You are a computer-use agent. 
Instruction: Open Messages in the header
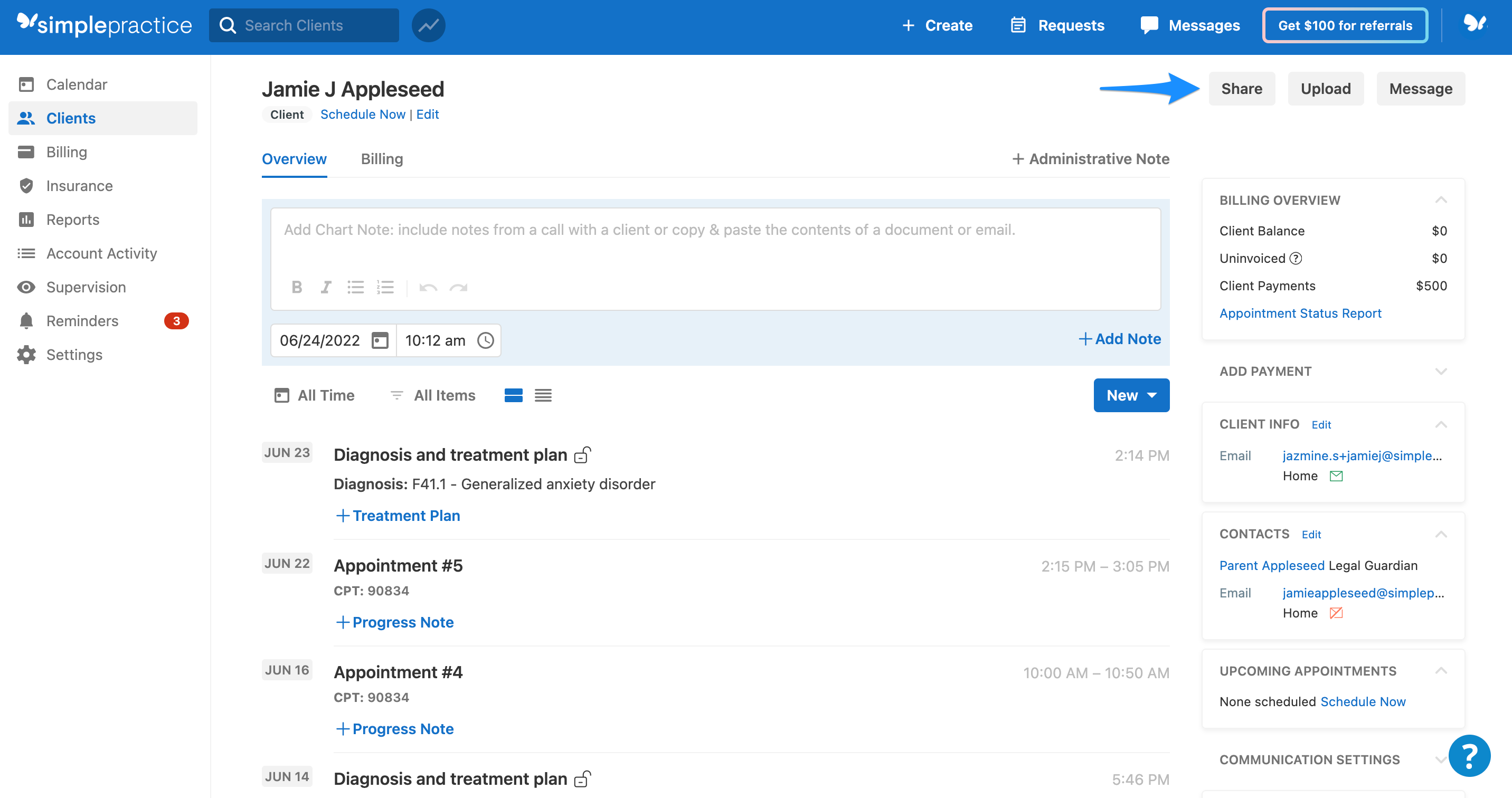(x=1190, y=25)
